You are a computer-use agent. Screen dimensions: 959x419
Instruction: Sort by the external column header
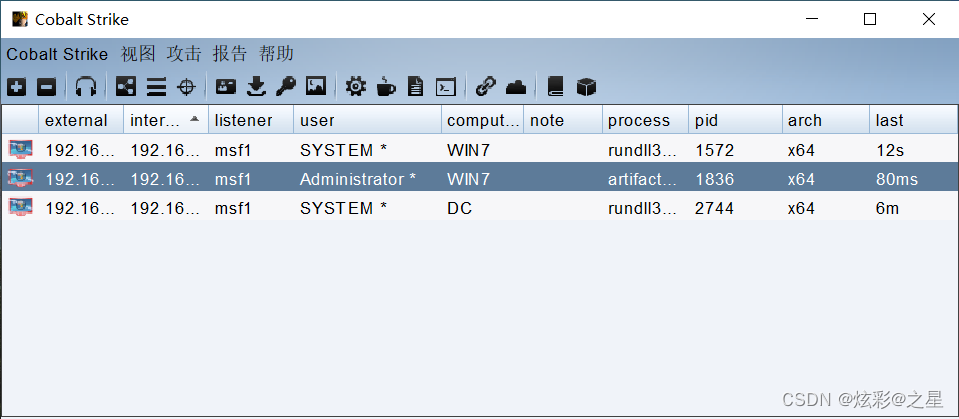(81, 120)
